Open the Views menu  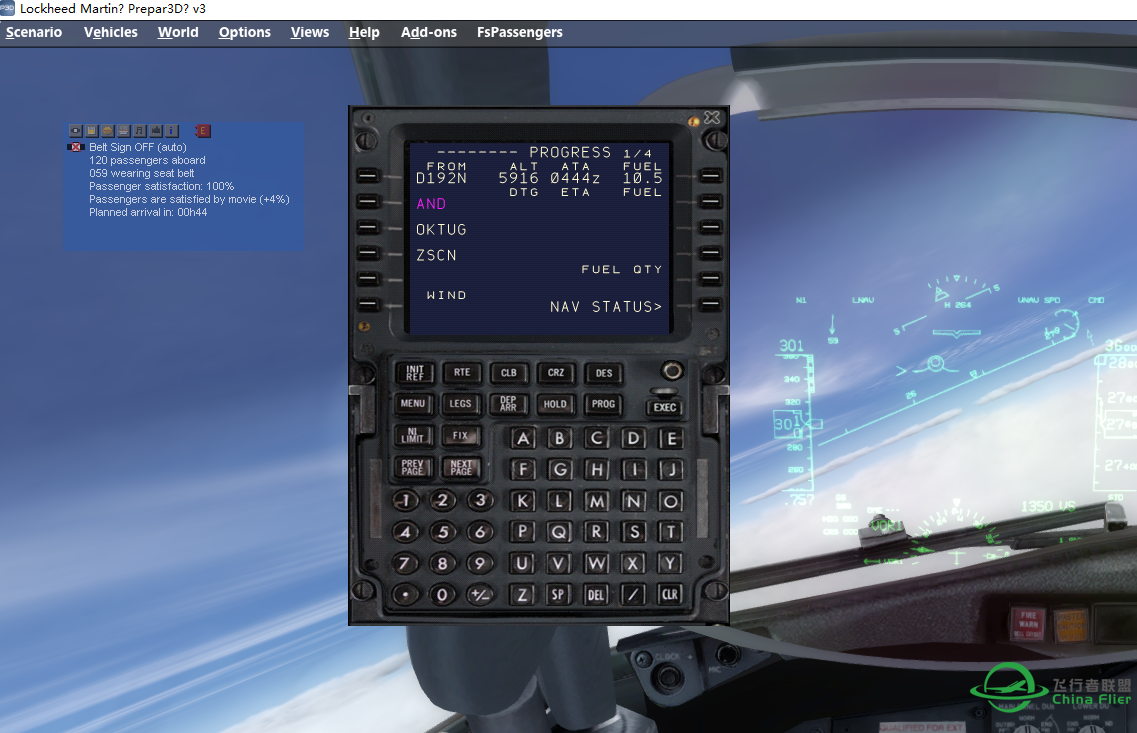pos(309,32)
